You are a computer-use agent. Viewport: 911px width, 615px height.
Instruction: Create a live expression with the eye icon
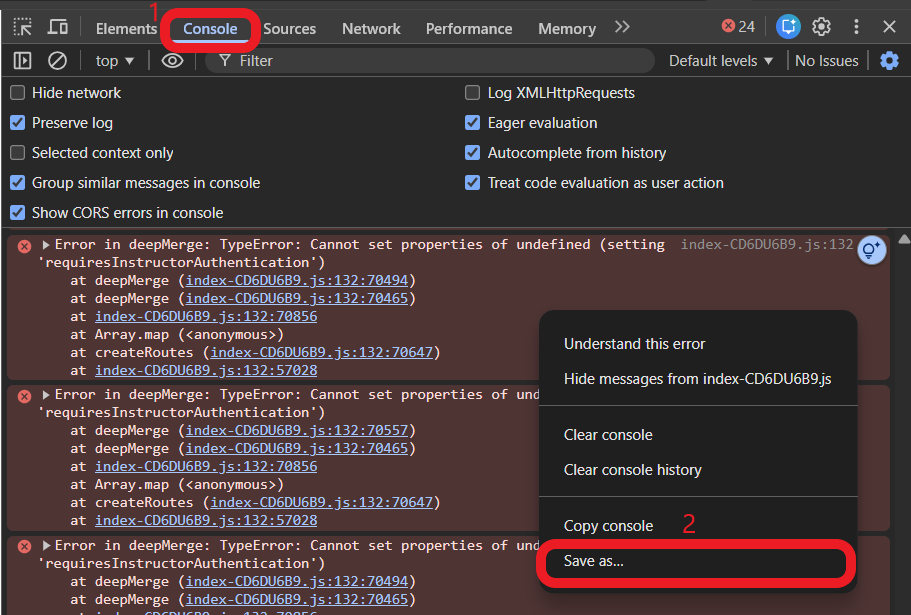pos(172,60)
